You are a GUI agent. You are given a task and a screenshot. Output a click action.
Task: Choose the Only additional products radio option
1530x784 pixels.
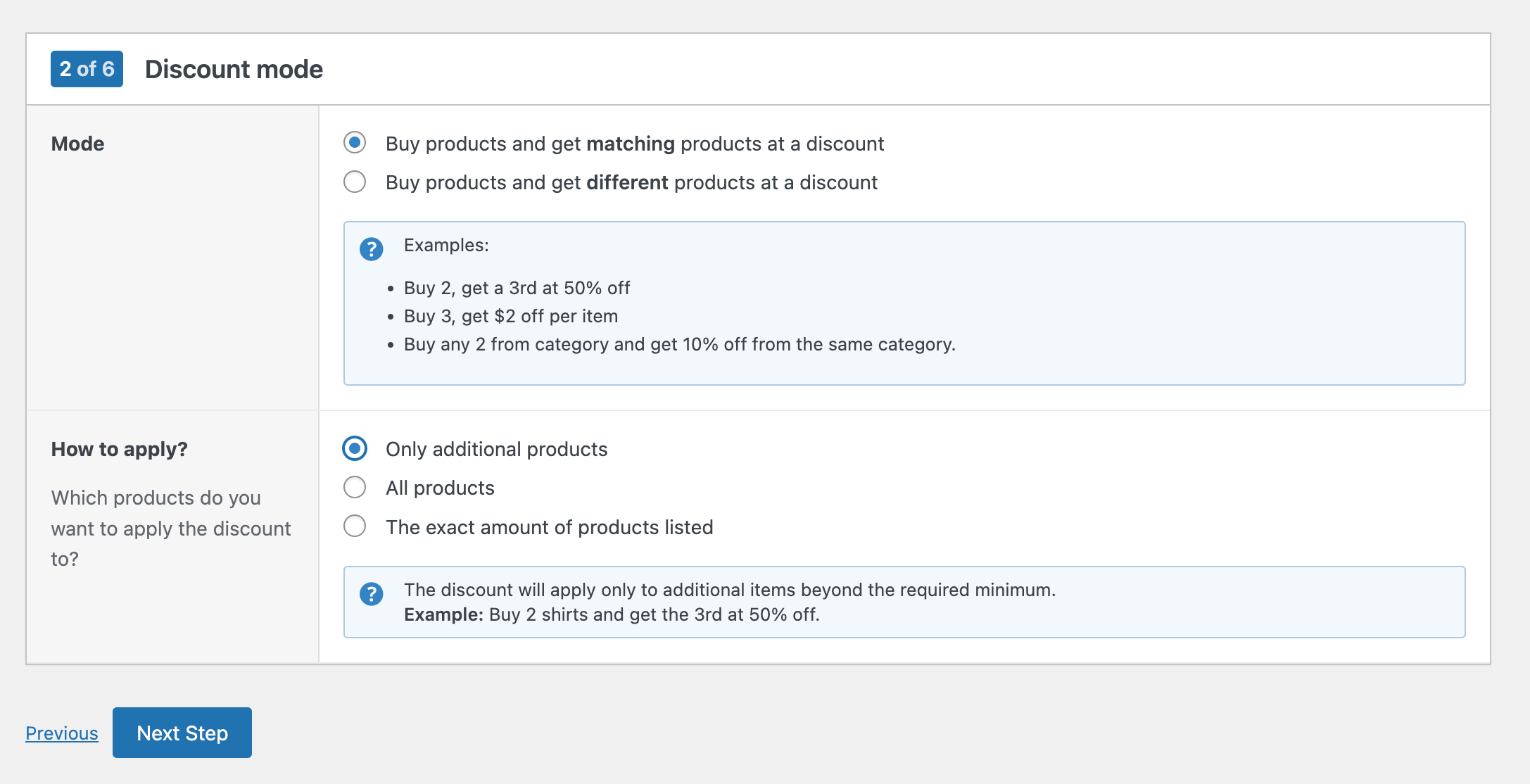(x=355, y=448)
